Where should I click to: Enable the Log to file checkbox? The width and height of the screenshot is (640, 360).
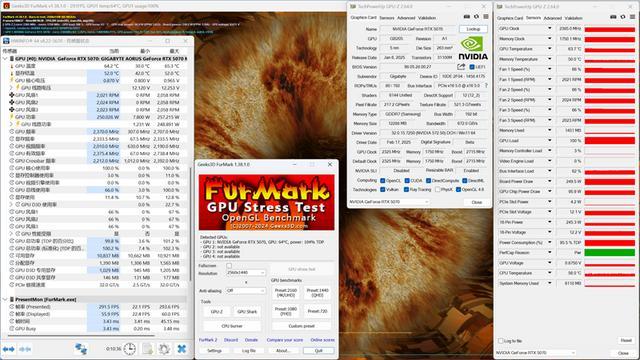(501, 340)
